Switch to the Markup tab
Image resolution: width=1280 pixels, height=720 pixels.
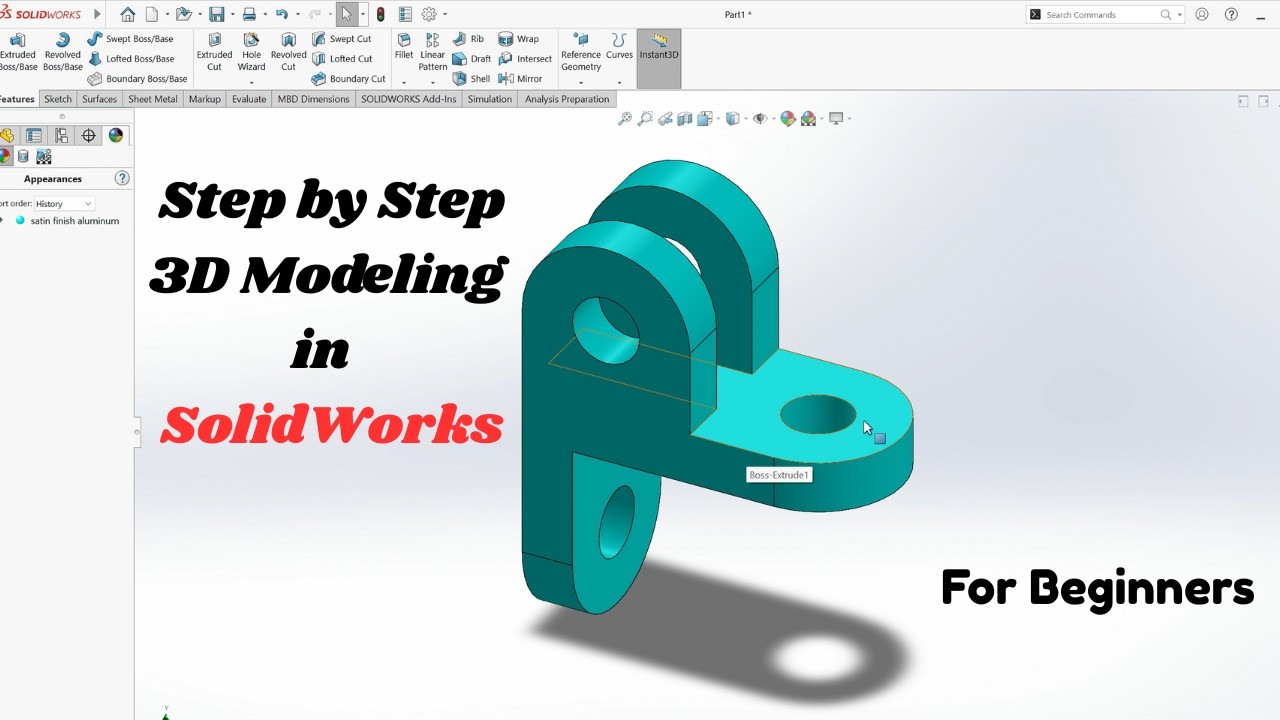(x=204, y=99)
